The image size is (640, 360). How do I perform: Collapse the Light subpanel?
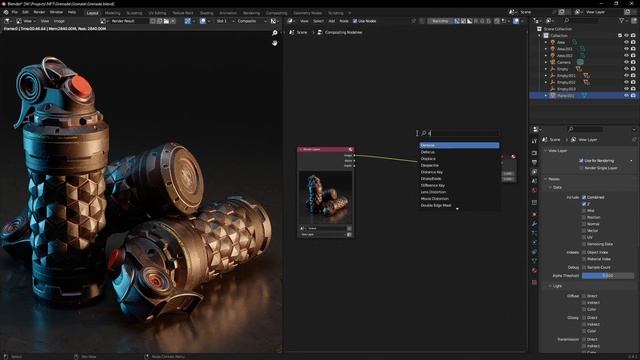550,286
